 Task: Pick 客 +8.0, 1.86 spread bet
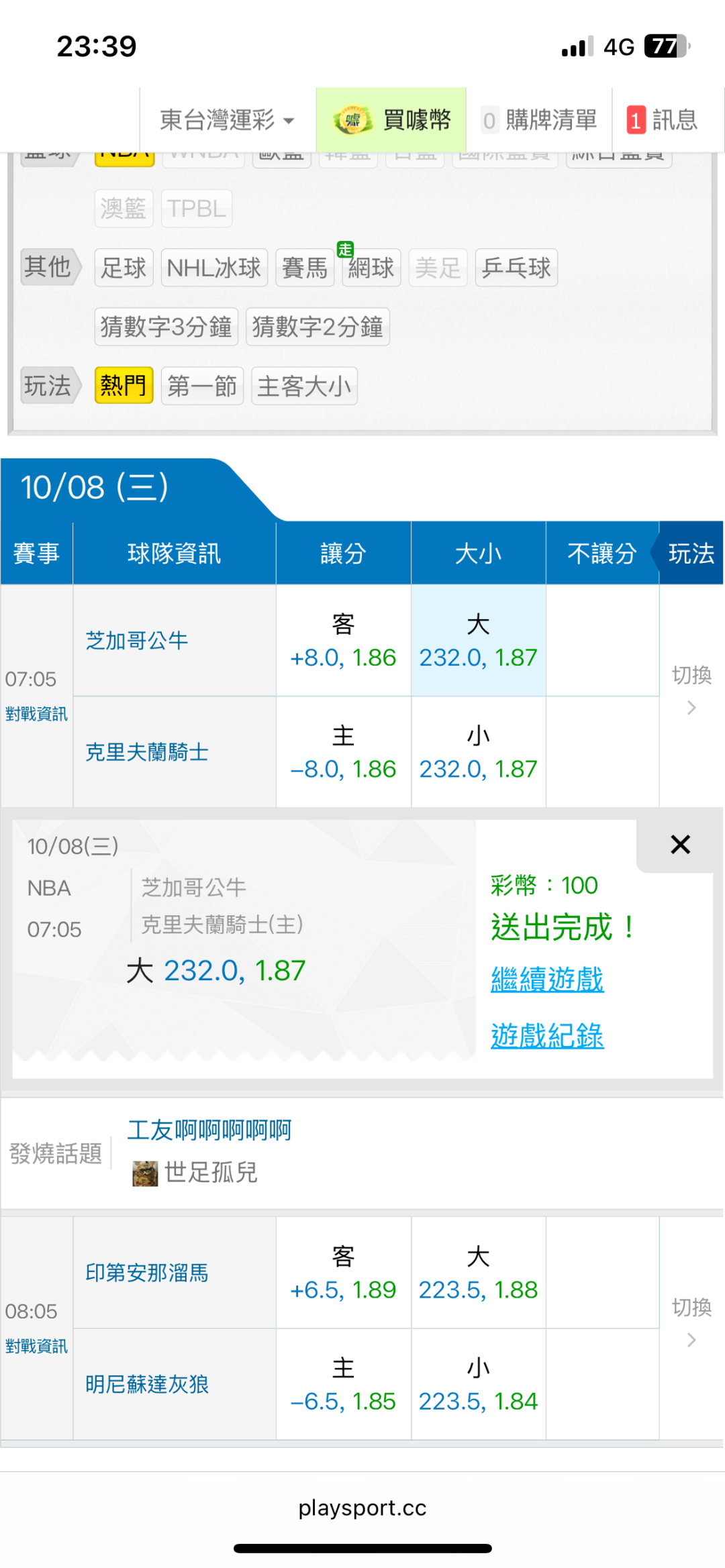(x=343, y=641)
